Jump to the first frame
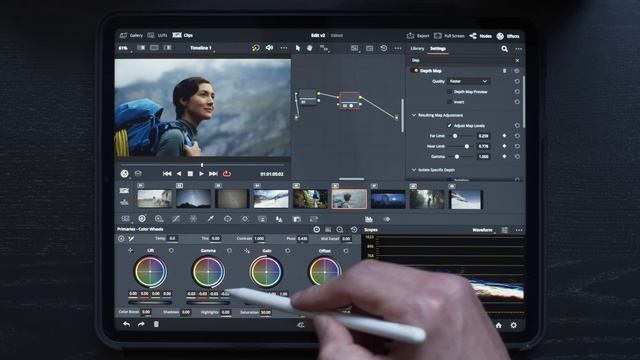Image resolution: width=640 pixels, height=360 pixels. [167, 174]
